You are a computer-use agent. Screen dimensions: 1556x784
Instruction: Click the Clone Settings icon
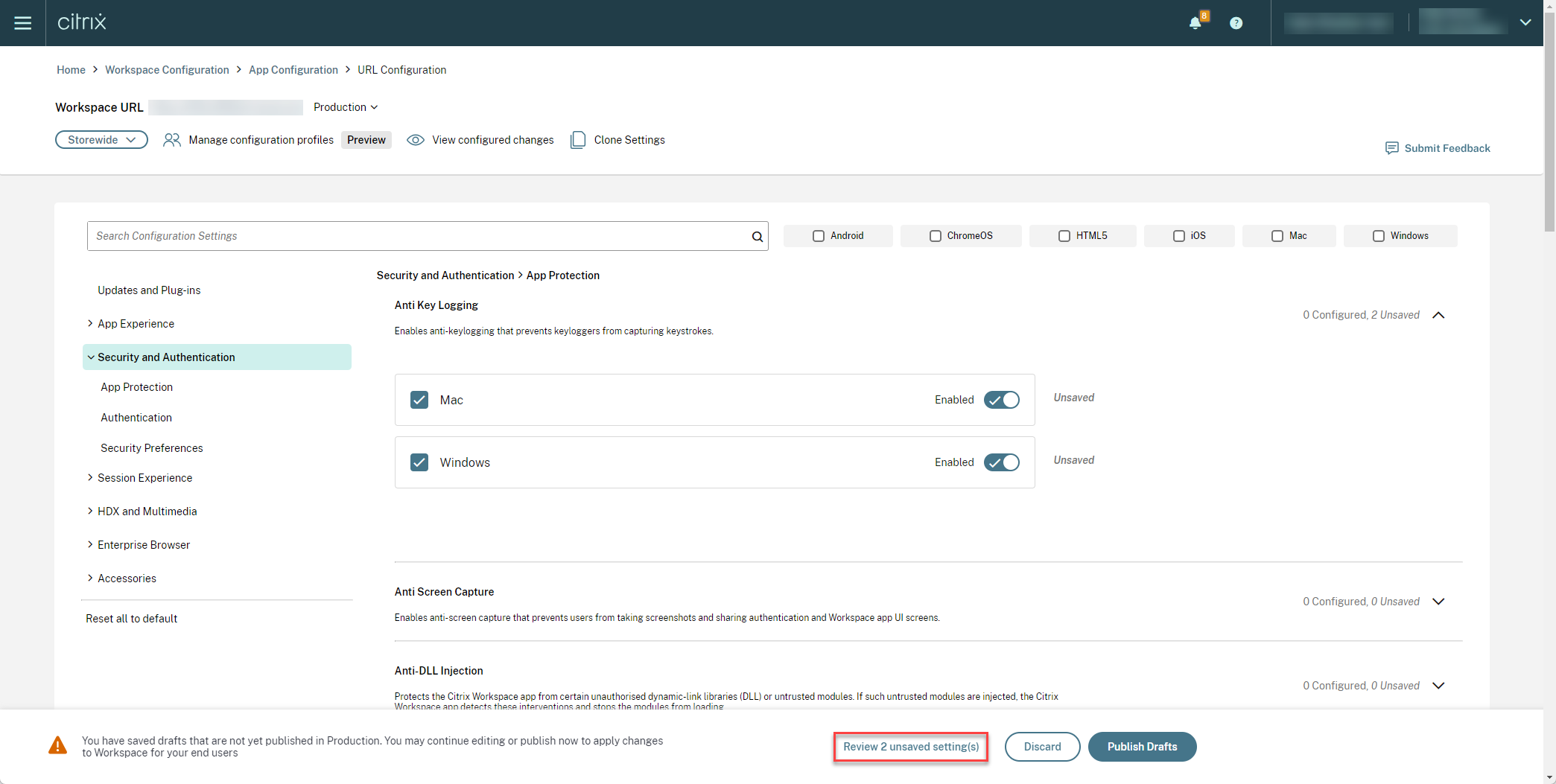(578, 139)
